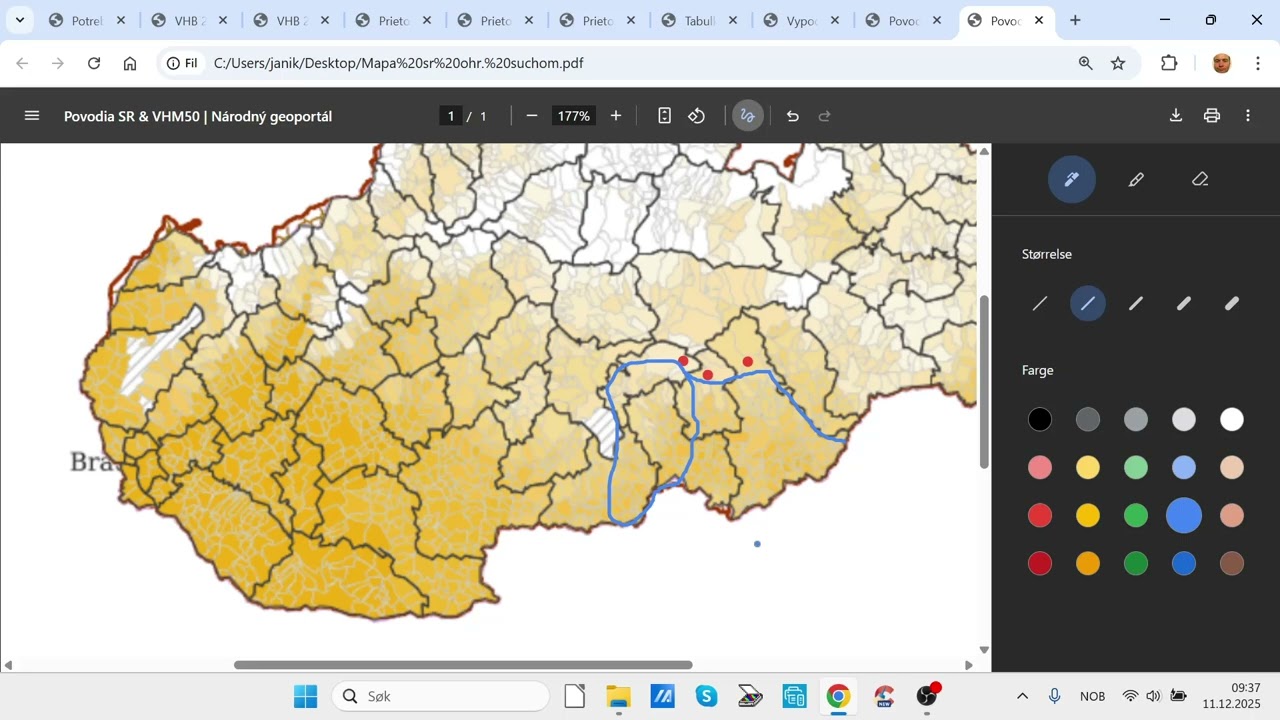
Task: Pick the light green color swatch
Action: [x=1136, y=467]
